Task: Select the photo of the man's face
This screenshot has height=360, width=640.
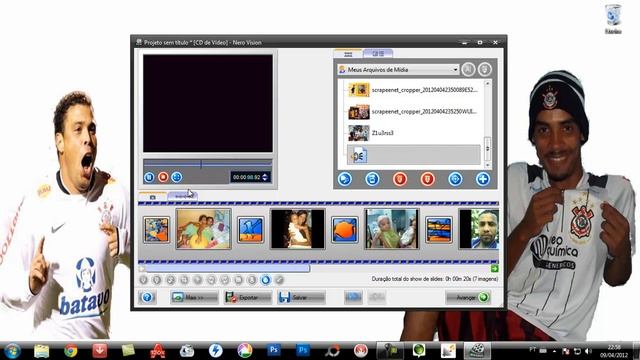Action: coord(479,229)
